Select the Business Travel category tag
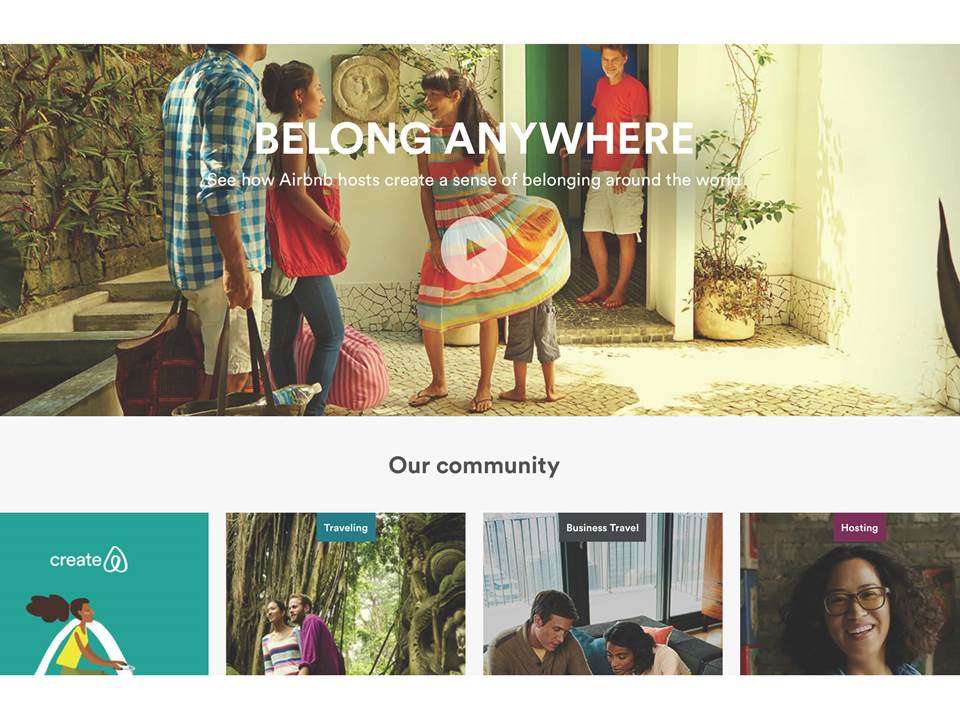Image resolution: width=960 pixels, height=720 pixels. [x=602, y=528]
